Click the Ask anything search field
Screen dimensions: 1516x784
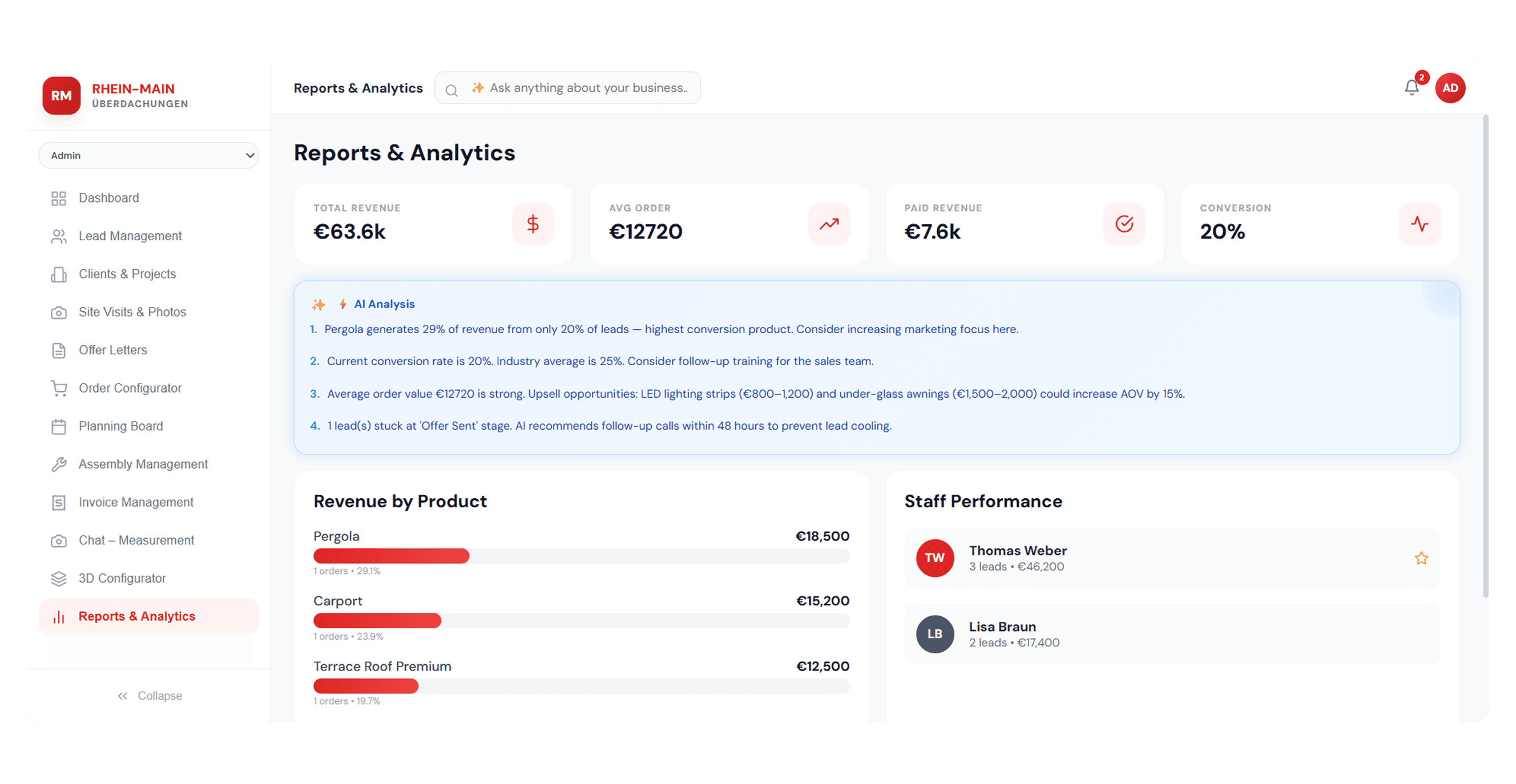click(567, 88)
